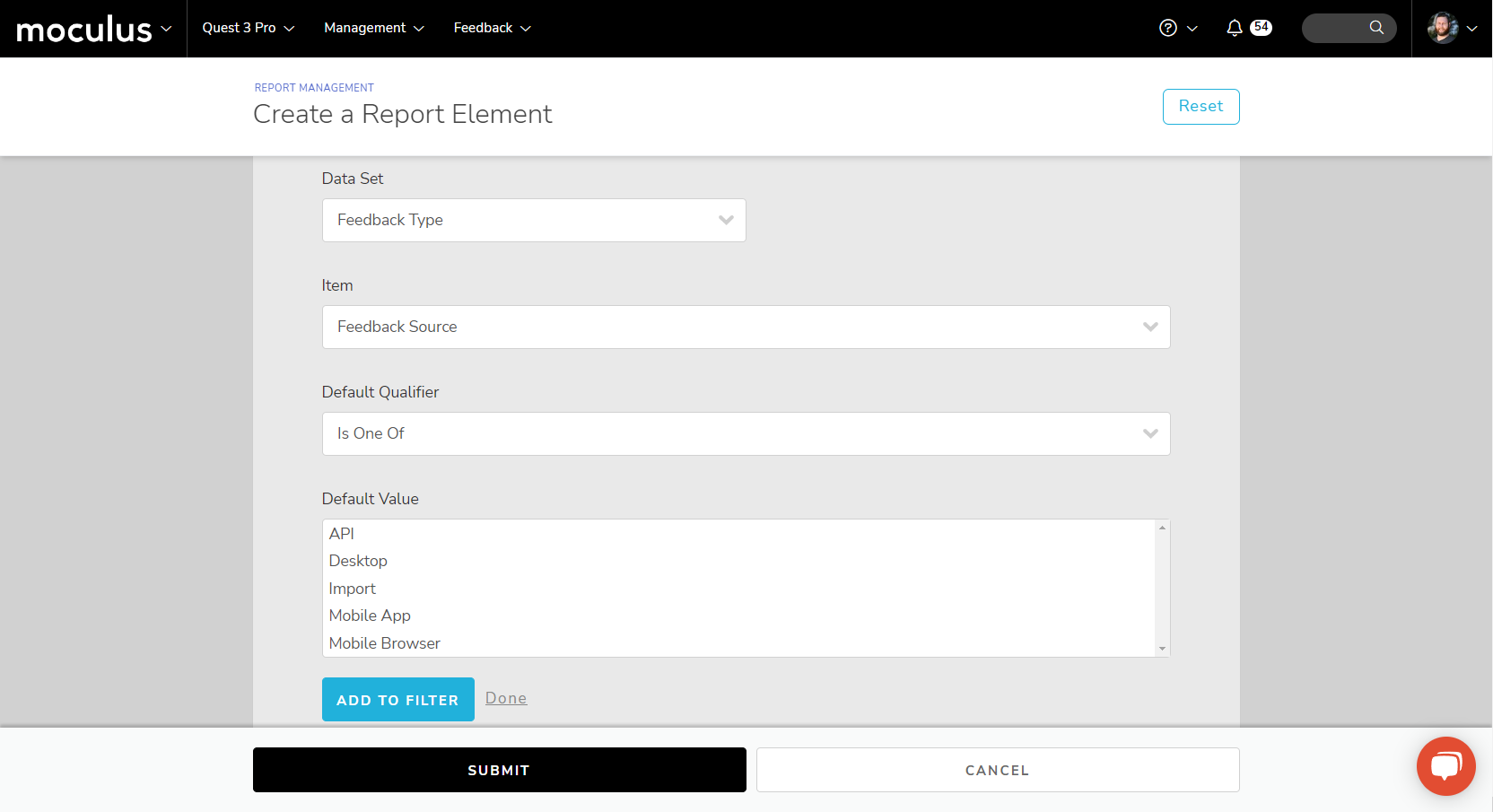Open the Default Qualifier dropdown
The width and height of the screenshot is (1493, 812).
pyautogui.click(x=746, y=433)
